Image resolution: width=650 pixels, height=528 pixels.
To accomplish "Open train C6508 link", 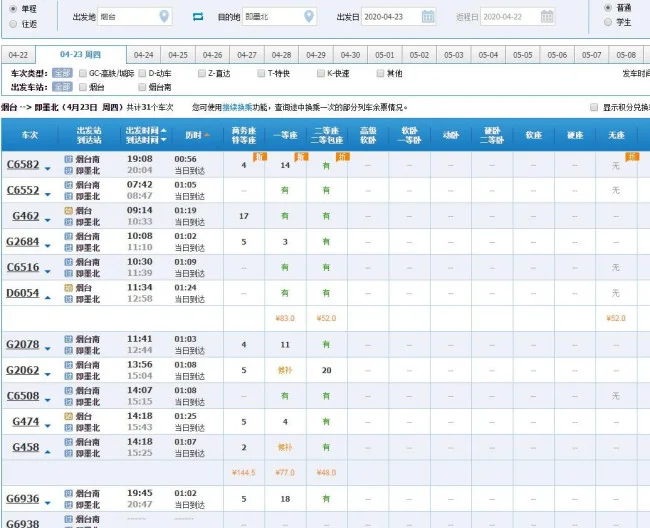I will (x=23, y=396).
